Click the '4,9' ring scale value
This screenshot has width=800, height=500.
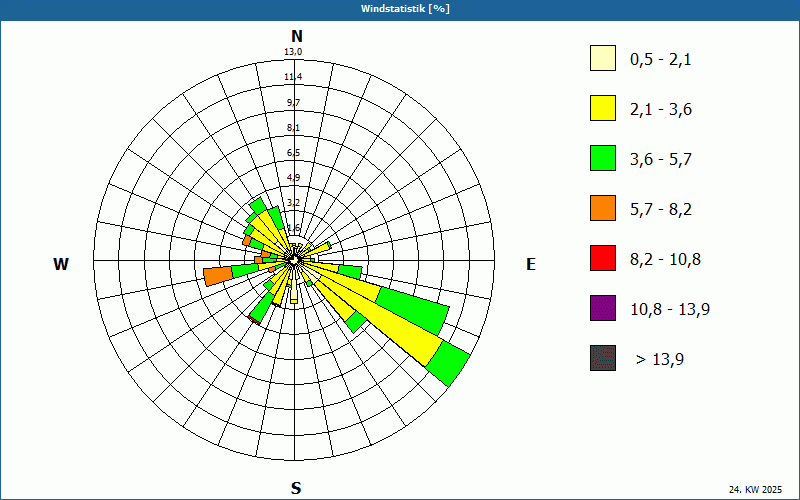click(x=293, y=178)
